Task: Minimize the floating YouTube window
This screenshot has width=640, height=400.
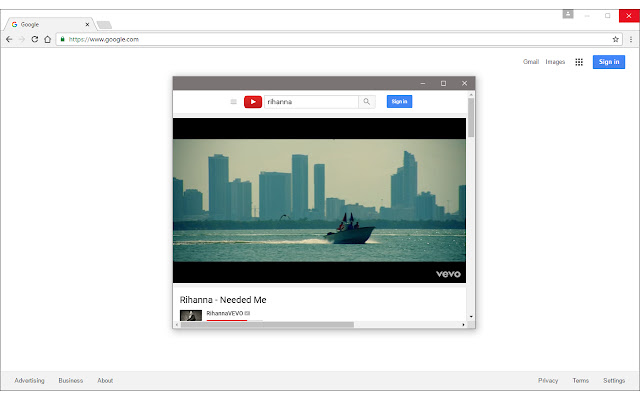Action: point(423,83)
